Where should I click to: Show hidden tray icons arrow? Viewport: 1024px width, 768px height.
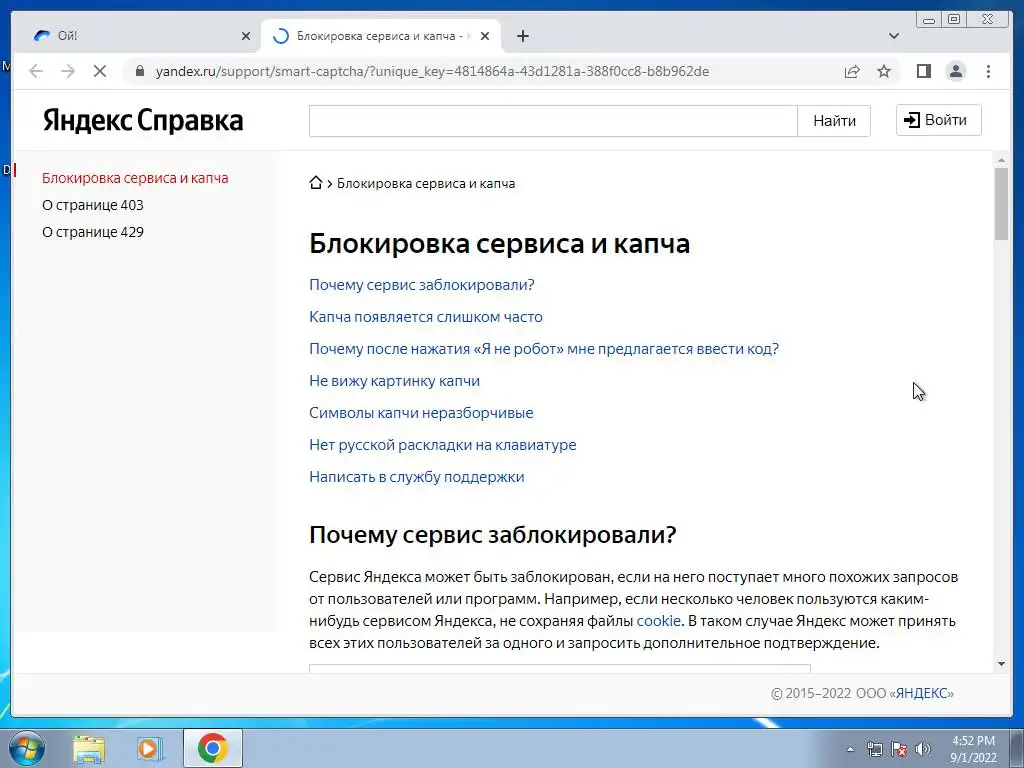(850, 749)
